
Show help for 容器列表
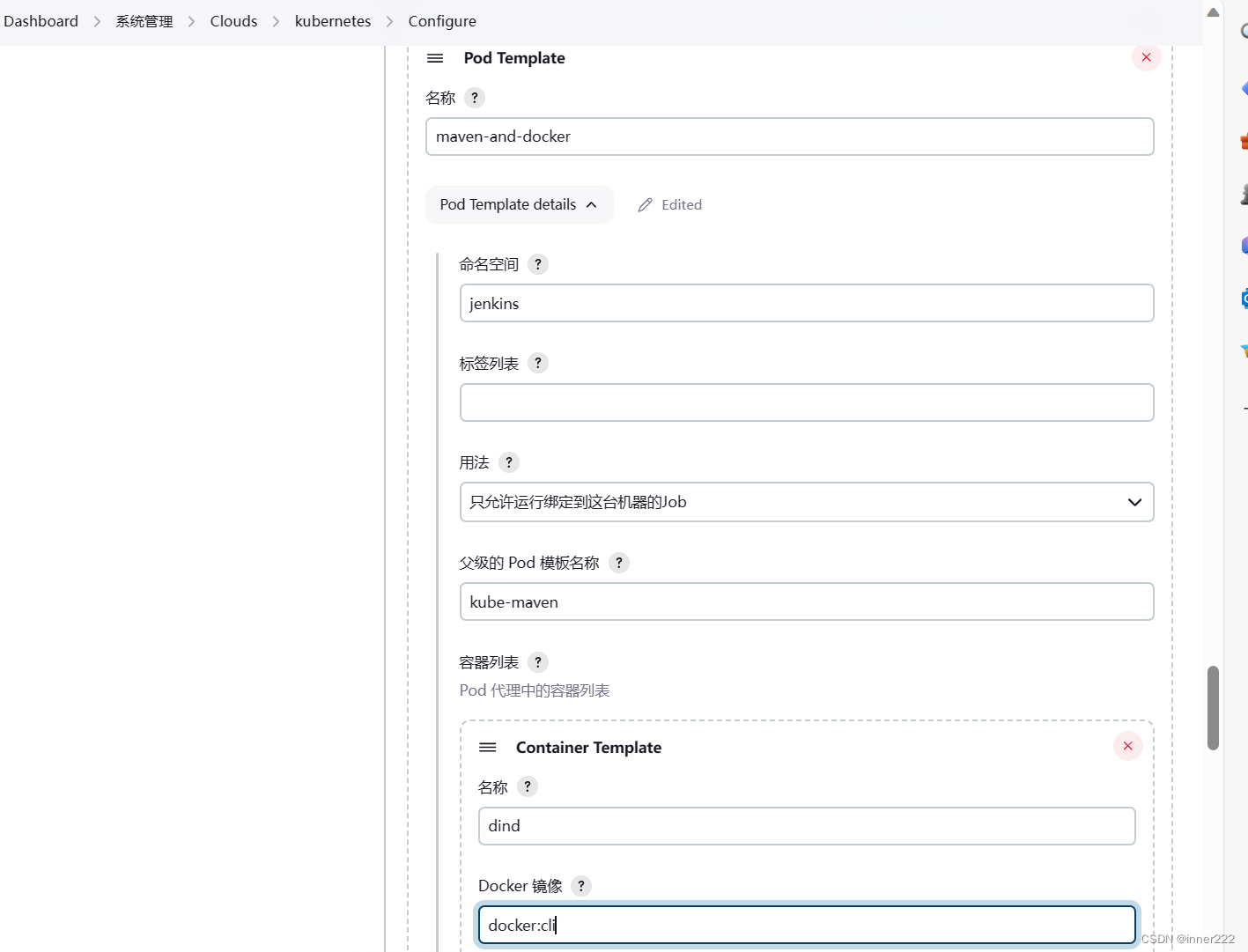click(538, 662)
